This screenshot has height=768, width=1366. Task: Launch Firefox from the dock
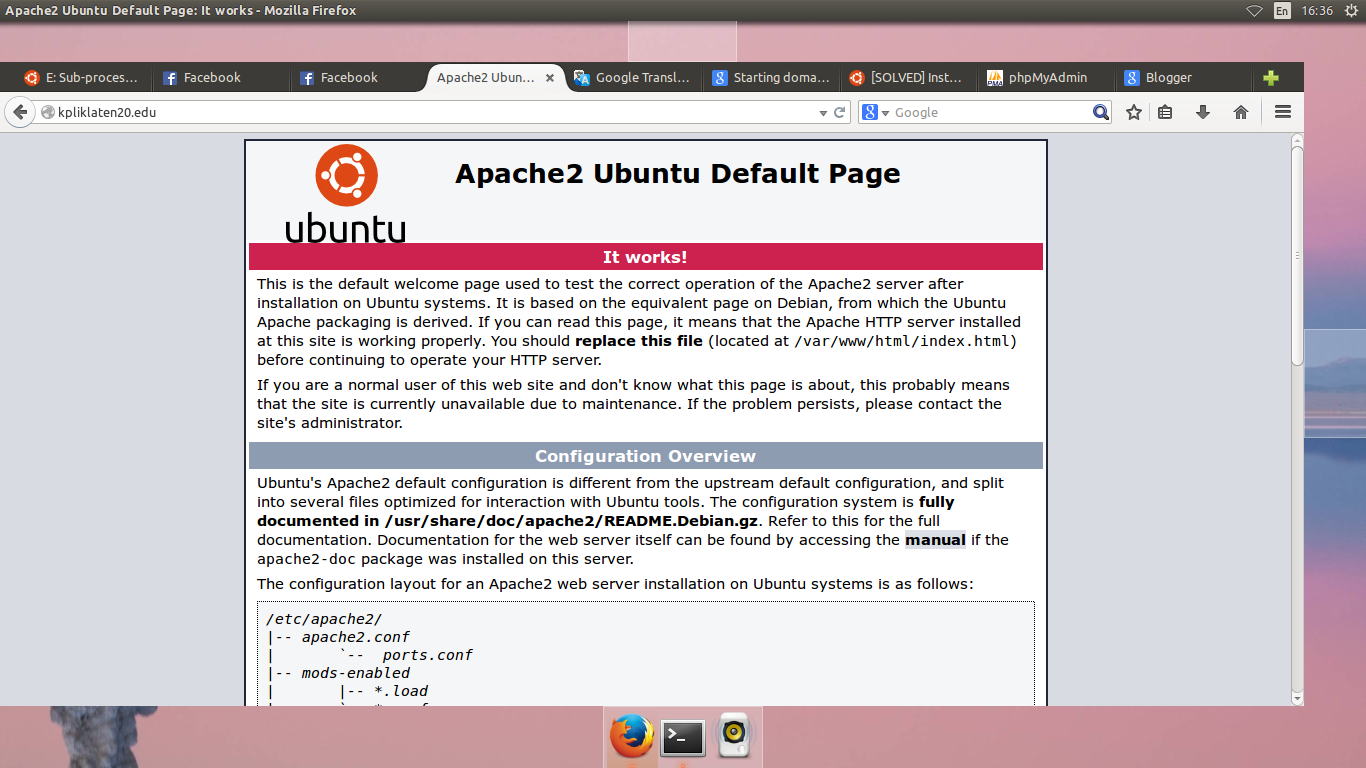[632, 737]
